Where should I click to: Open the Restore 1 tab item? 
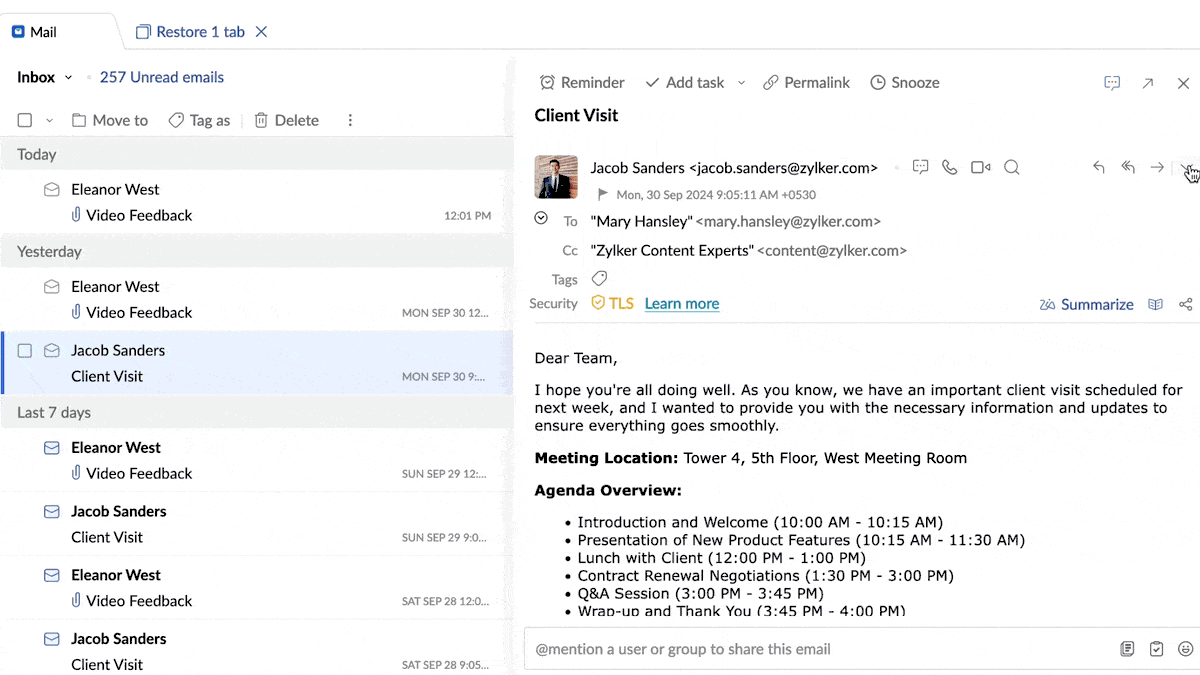pos(190,32)
